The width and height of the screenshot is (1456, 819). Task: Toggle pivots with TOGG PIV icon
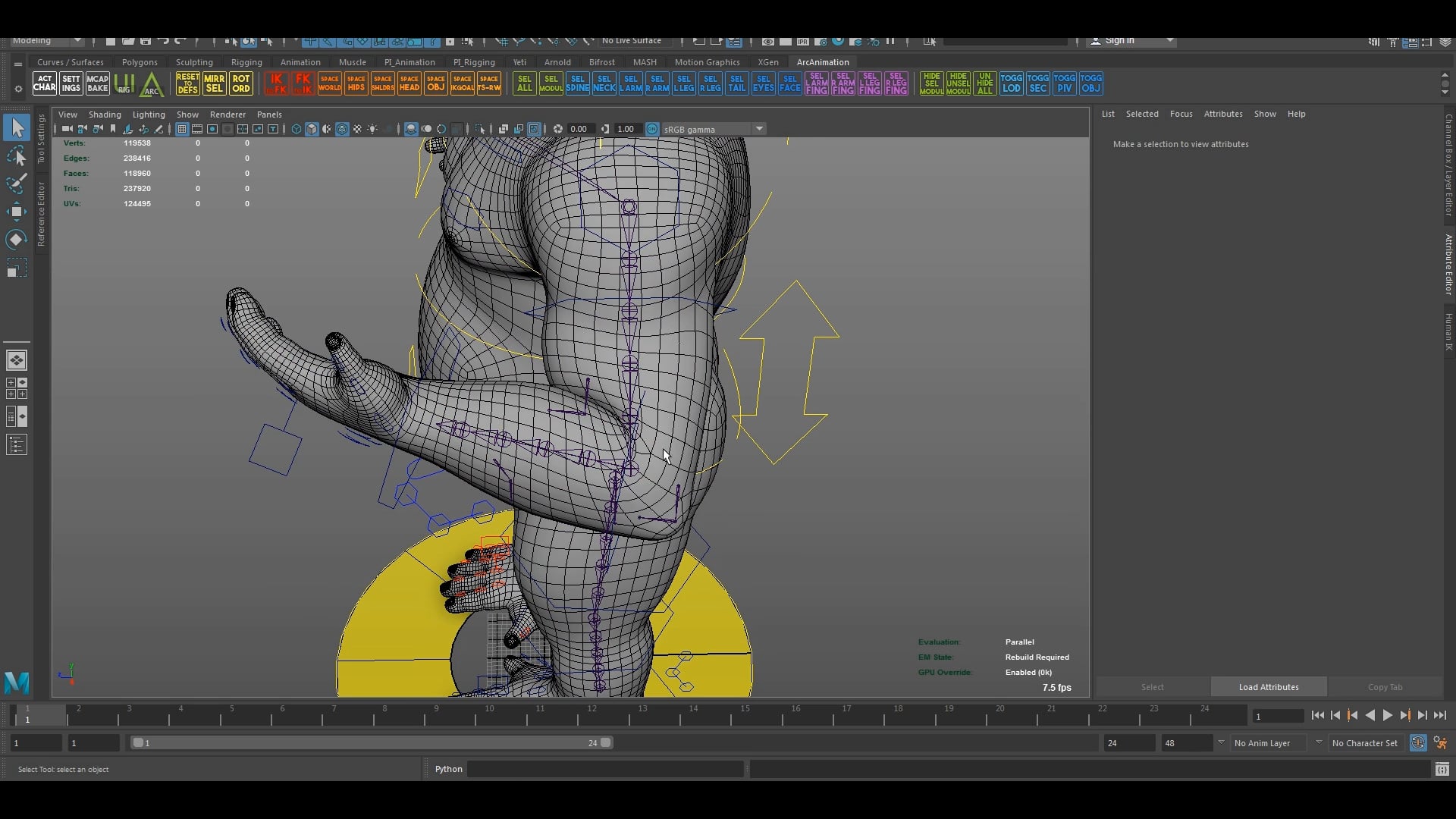[x=1064, y=83]
